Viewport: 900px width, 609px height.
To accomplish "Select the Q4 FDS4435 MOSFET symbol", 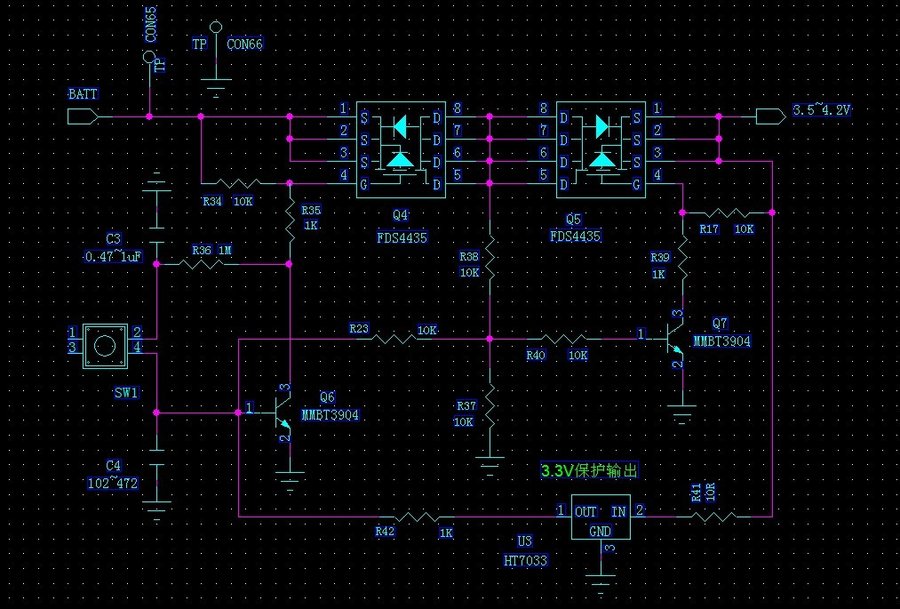I will pos(400,146).
